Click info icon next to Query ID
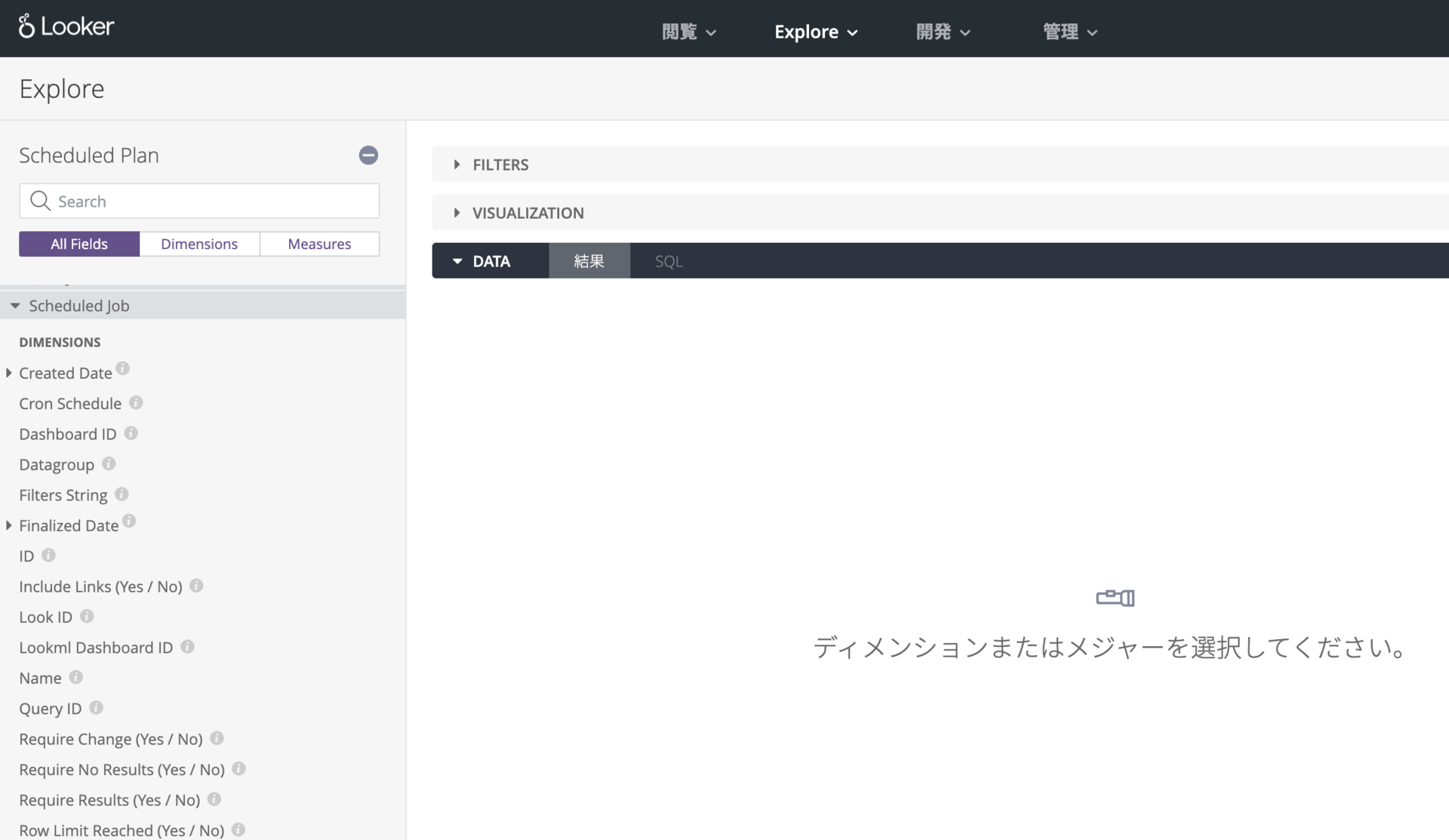The height and width of the screenshot is (840, 1449). tap(96, 708)
